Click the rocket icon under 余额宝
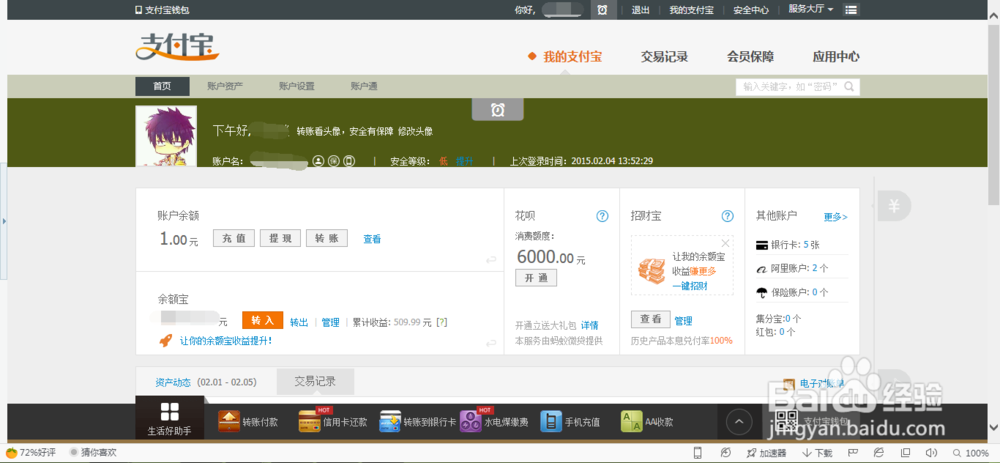This screenshot has height=463, width=1000. point(166,341)
